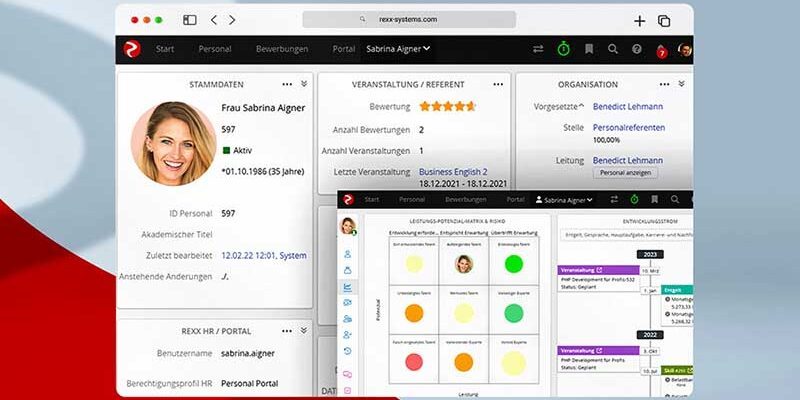Screen dimensions: 800x400
Task: Select the history clock icon in overlay sidebar
Action: point(347,351)
